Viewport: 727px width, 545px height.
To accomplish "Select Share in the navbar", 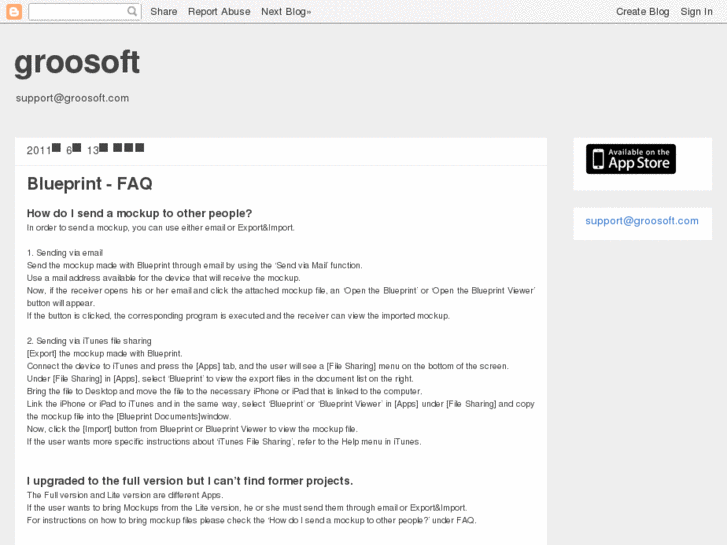I will [164, 12].
